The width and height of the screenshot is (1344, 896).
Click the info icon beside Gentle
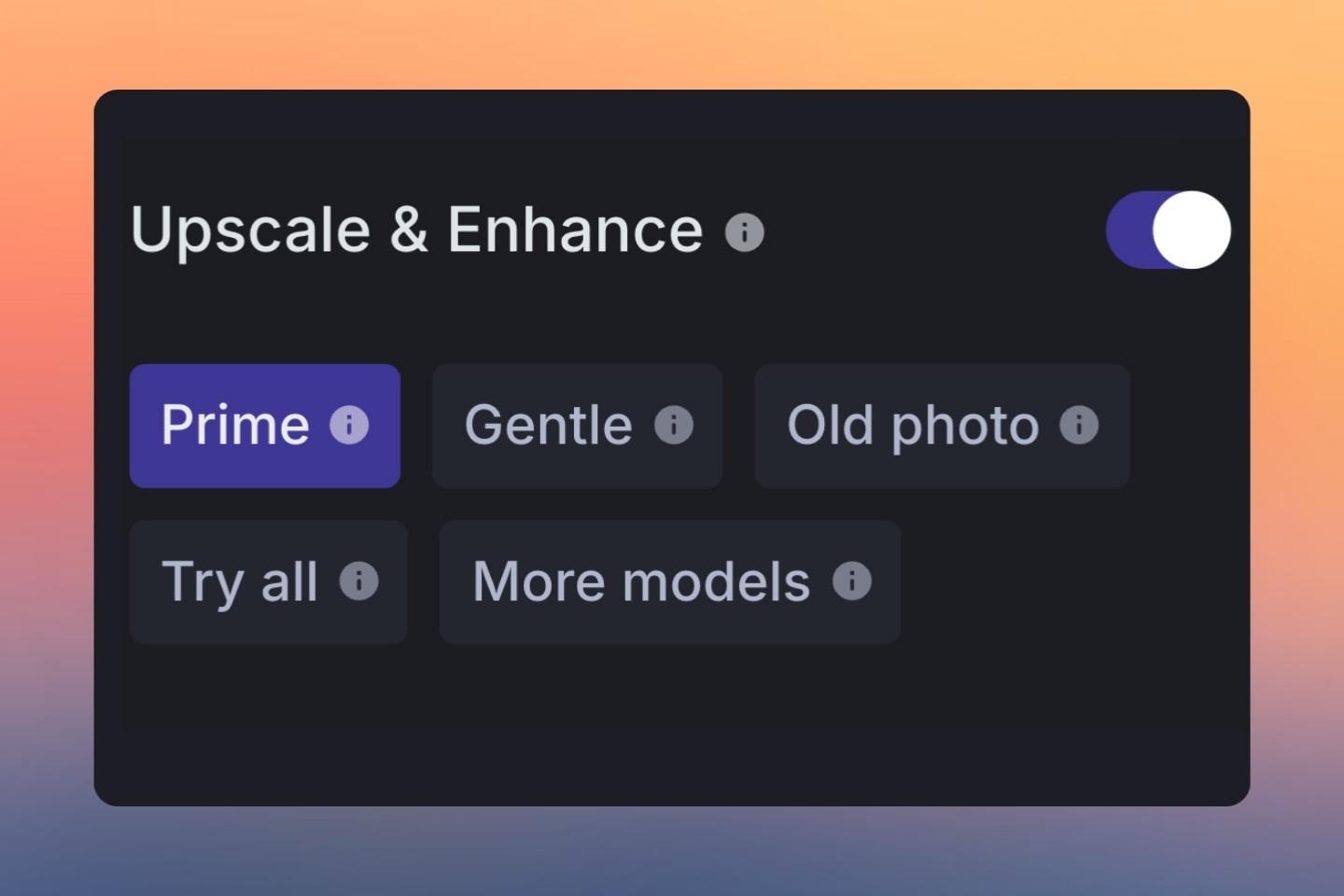click(674, 425)
